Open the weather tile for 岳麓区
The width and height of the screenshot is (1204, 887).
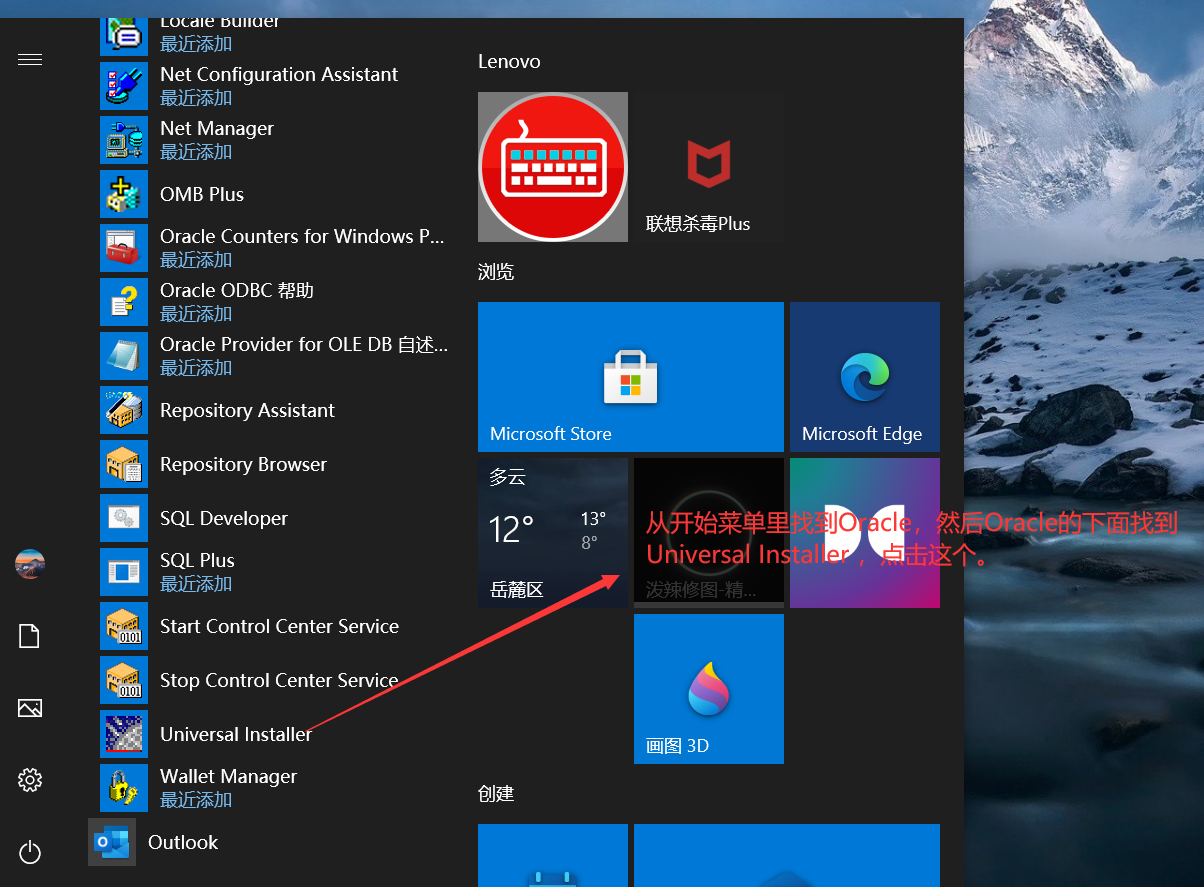tap(553, 533)
